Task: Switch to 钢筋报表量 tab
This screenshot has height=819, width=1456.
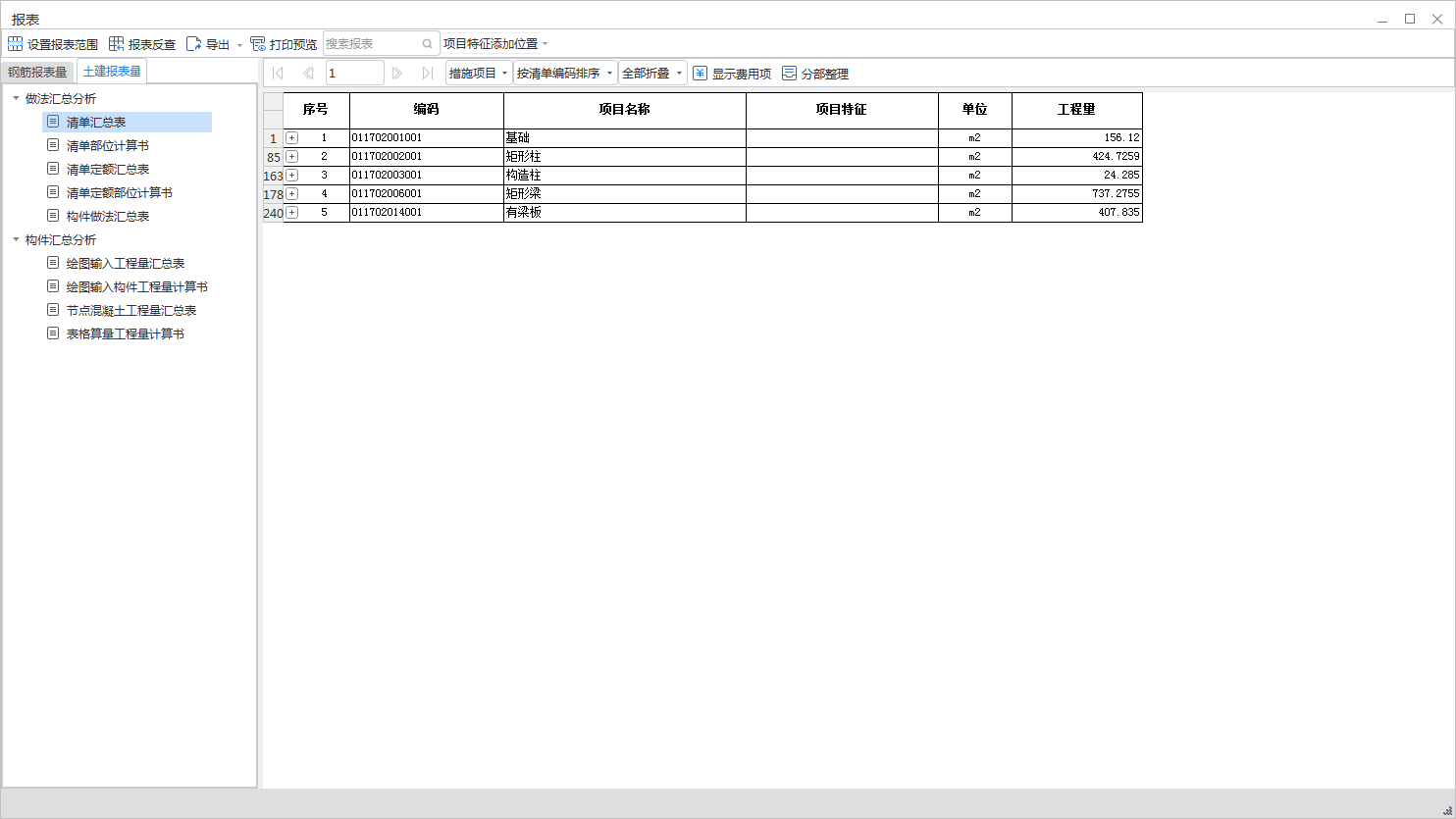Action: point(37,72)
